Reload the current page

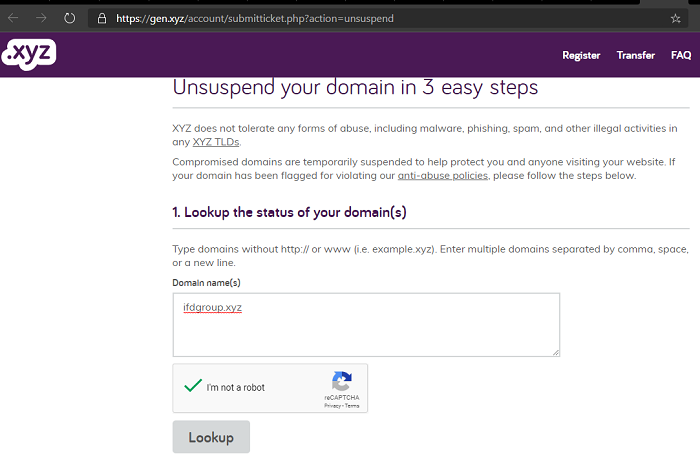[69, 18]
